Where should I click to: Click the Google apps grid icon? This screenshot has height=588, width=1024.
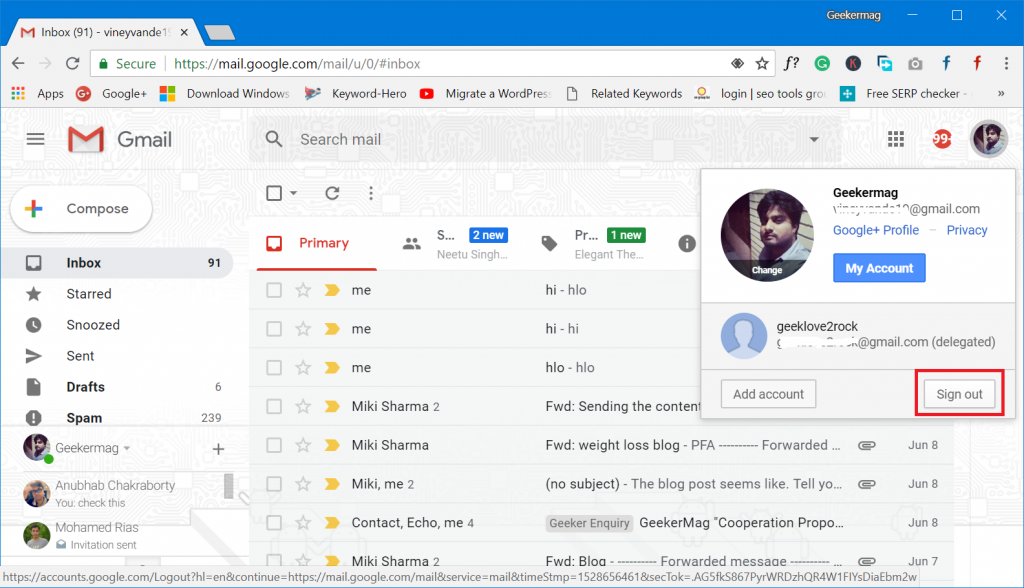click(x=895, y=139)
